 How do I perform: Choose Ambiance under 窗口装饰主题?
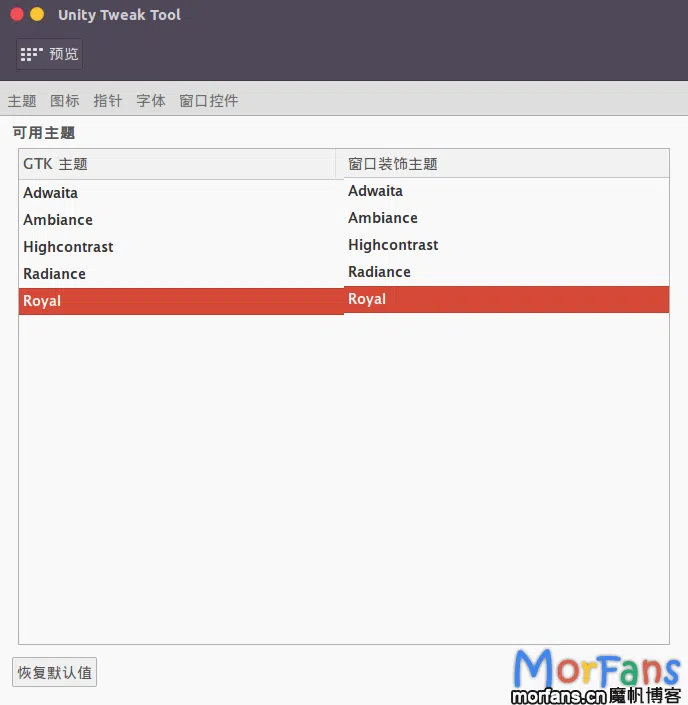[x=506, y=218]
